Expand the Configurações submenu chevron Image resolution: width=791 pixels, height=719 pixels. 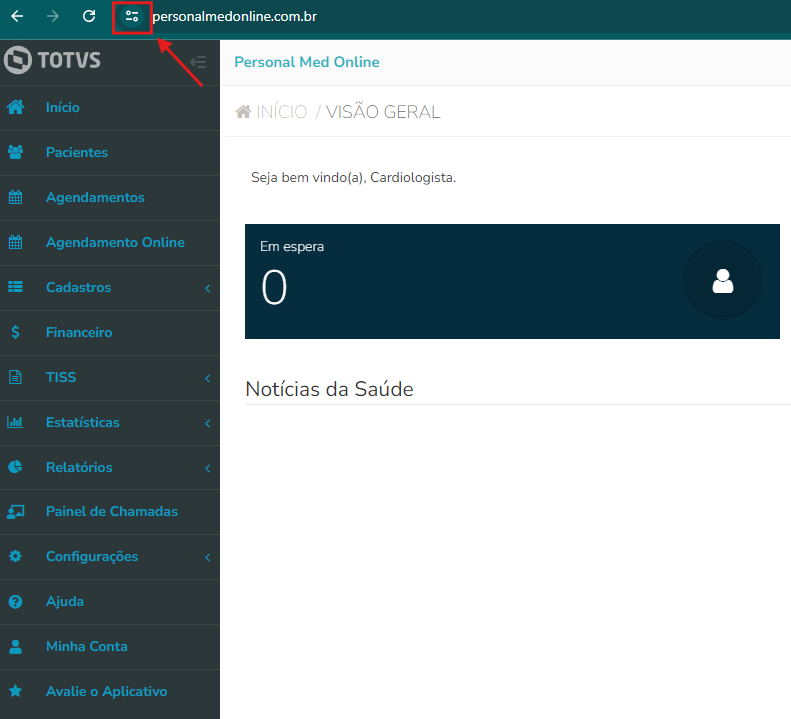click(x=207, y=557)
